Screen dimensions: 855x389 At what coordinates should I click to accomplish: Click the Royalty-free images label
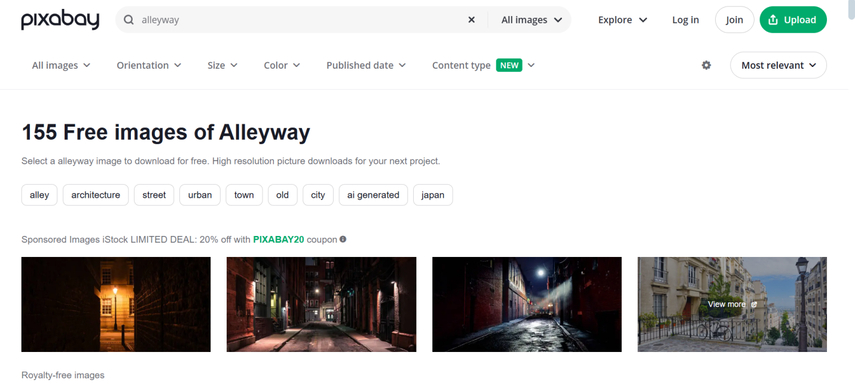(x=63, y=375)
